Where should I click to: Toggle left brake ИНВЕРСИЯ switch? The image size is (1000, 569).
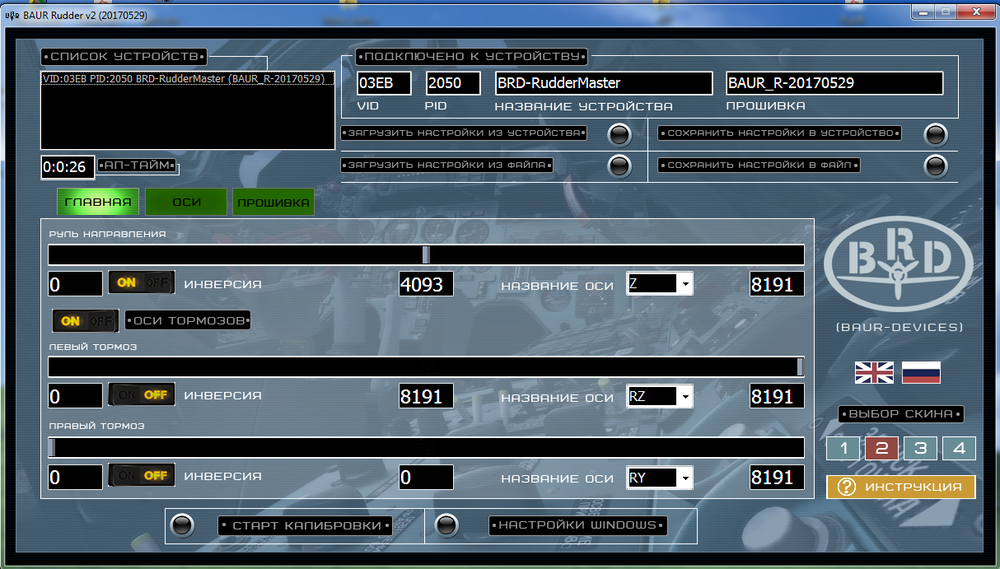(x=142, y=395)
